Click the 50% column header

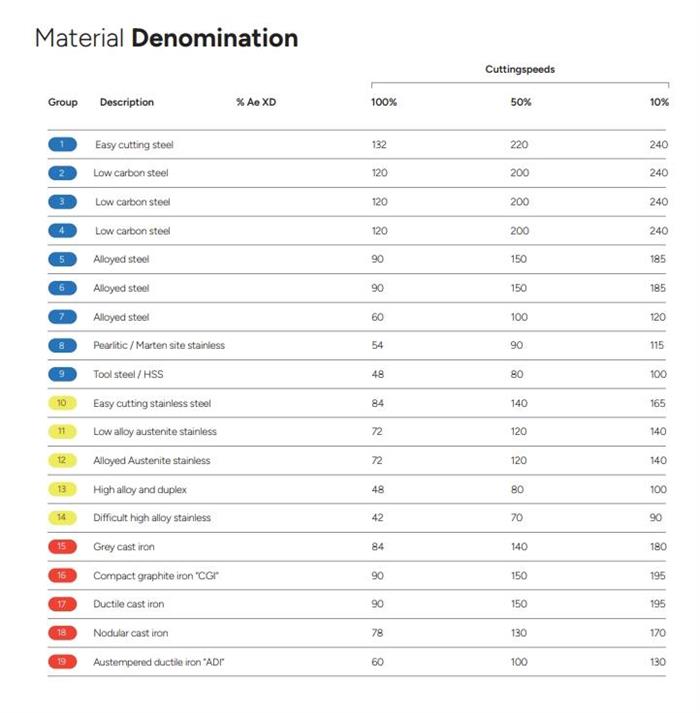[x=521, y=102]
